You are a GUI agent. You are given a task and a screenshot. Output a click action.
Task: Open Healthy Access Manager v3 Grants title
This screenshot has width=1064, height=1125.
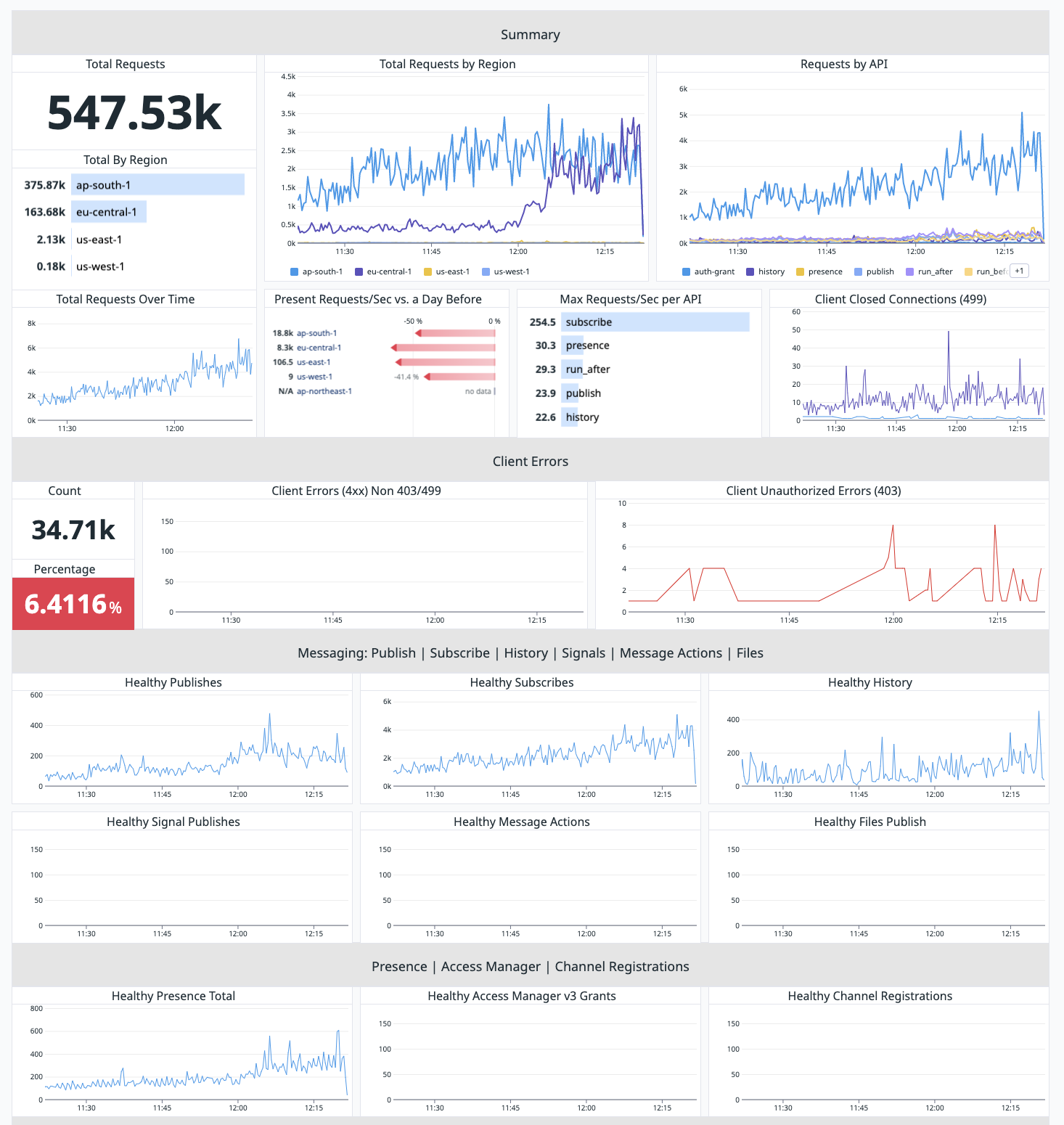pos(522,996)
